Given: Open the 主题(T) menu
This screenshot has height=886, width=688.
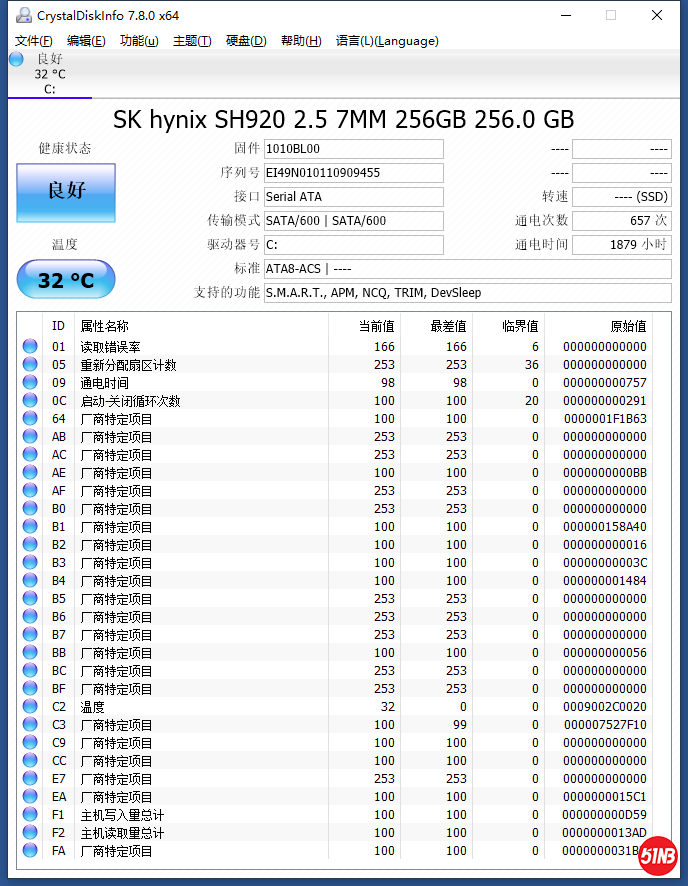Looking at the screenshot, I should (192, 41).
